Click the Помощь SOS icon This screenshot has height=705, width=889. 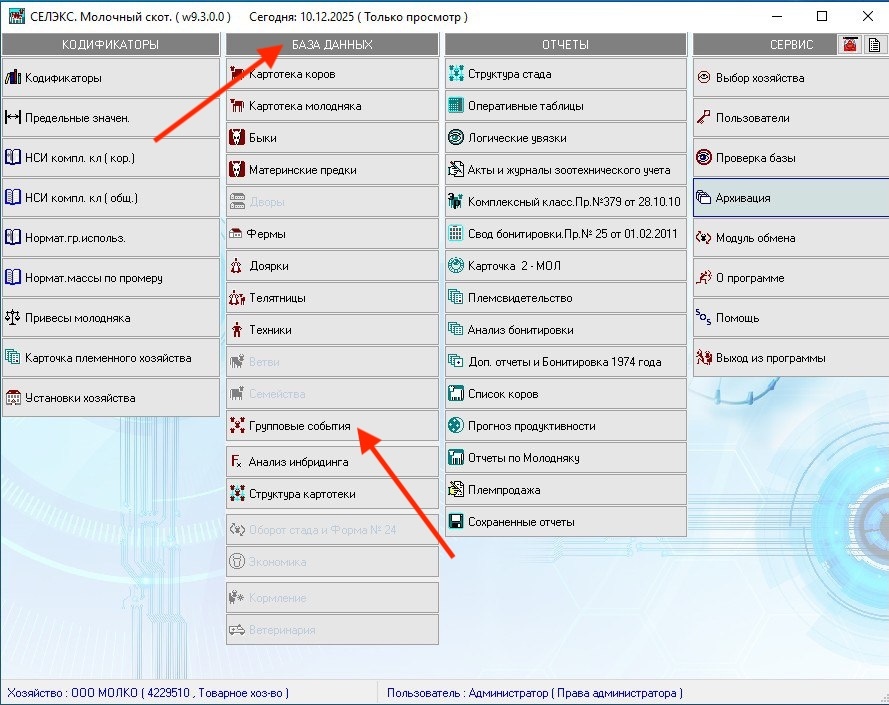tap(703, 317)
